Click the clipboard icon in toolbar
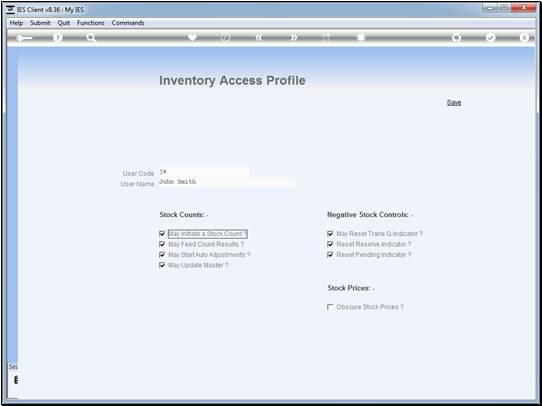The image size is (542, 406). point(361,37)
